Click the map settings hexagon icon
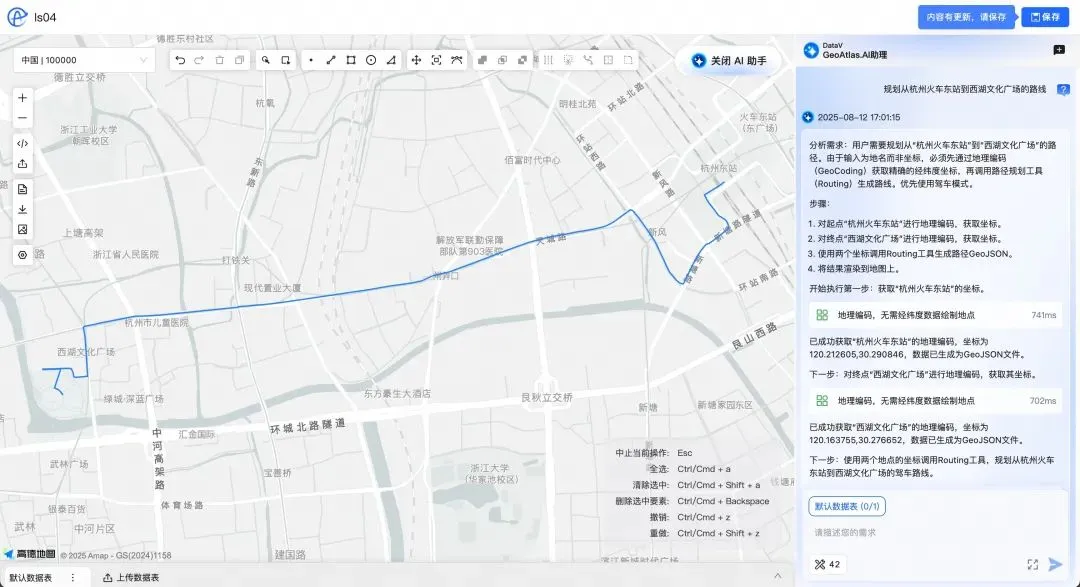The height and width of the screenshot is (587, 1080). coord(23,255)
